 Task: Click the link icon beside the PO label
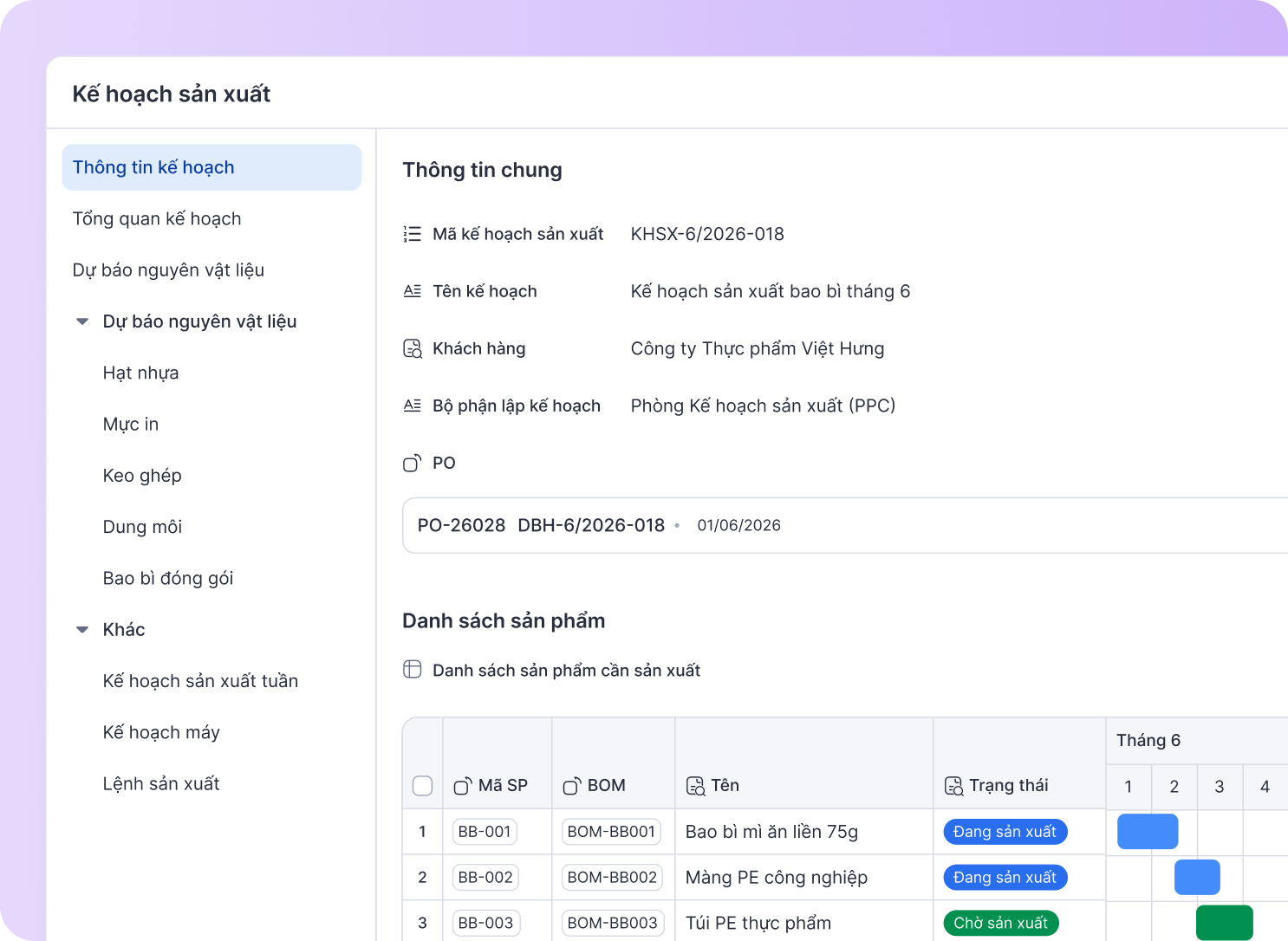tap(413, 463)
